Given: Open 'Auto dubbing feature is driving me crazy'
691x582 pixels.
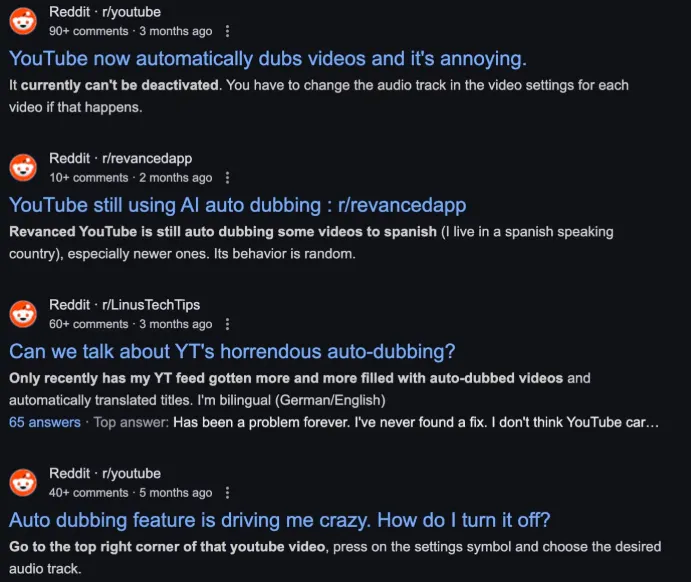Looking at the screenshot, I should tap(280, 520).
